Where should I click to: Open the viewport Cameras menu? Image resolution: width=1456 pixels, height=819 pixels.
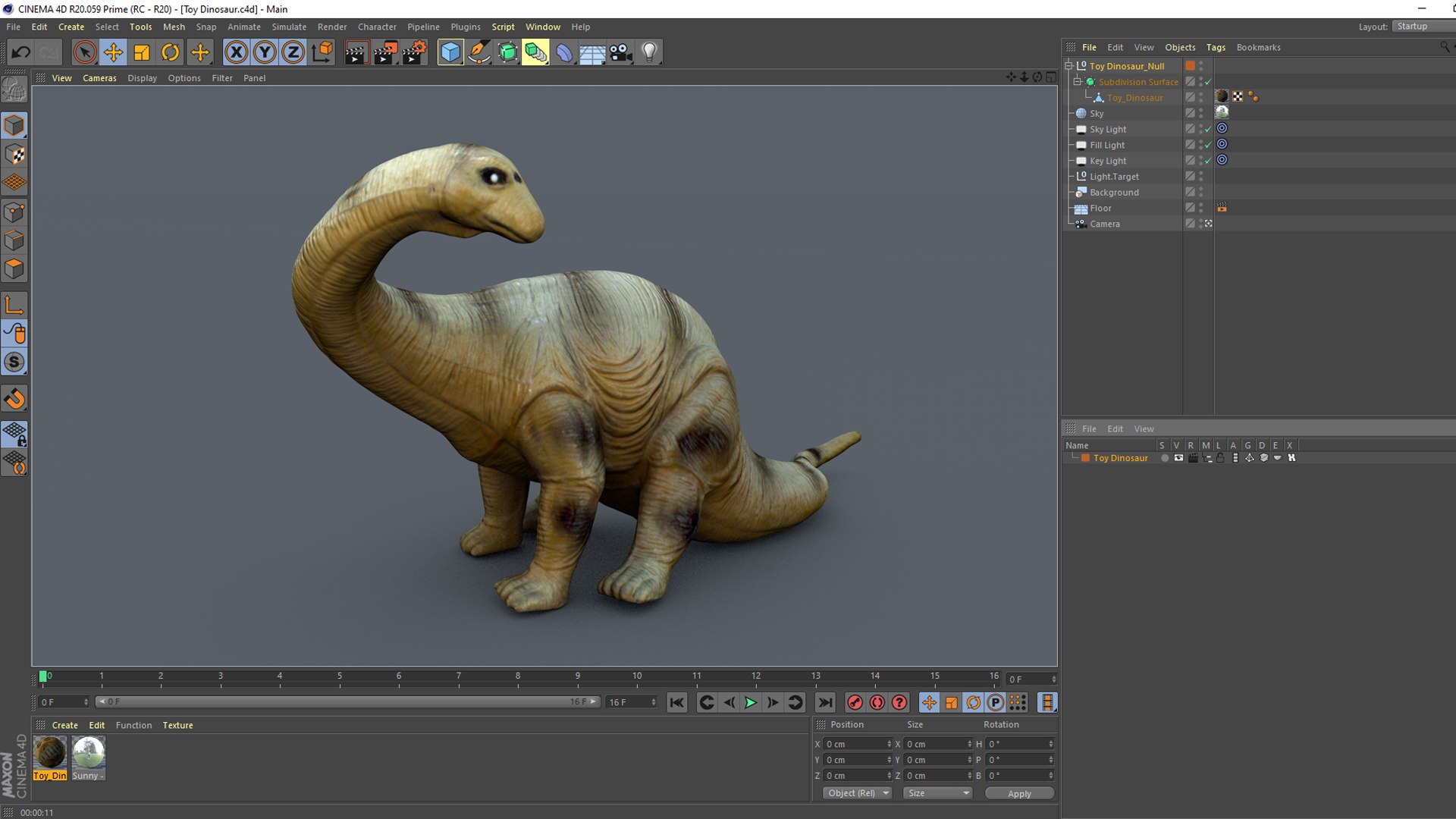(x=99, y=78)
